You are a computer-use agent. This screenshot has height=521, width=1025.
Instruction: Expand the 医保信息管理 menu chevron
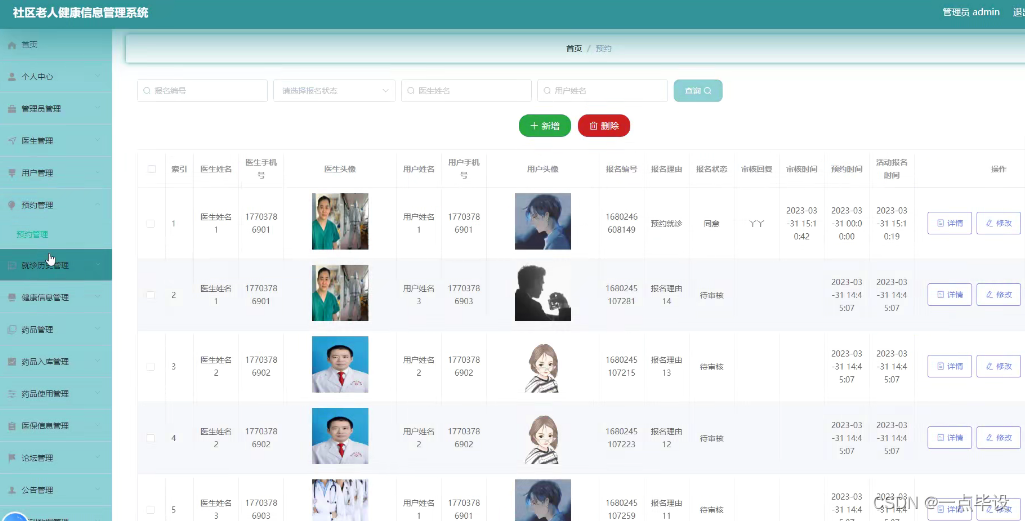pyautogui.click(x=97, y=426)
